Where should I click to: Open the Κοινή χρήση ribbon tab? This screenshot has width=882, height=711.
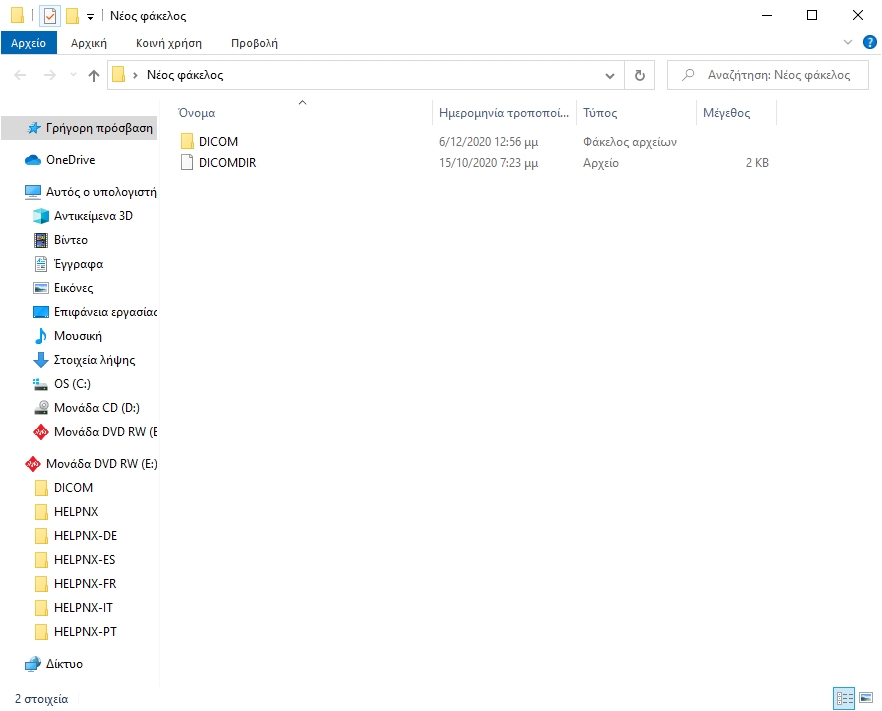click(x=169, y=43)
